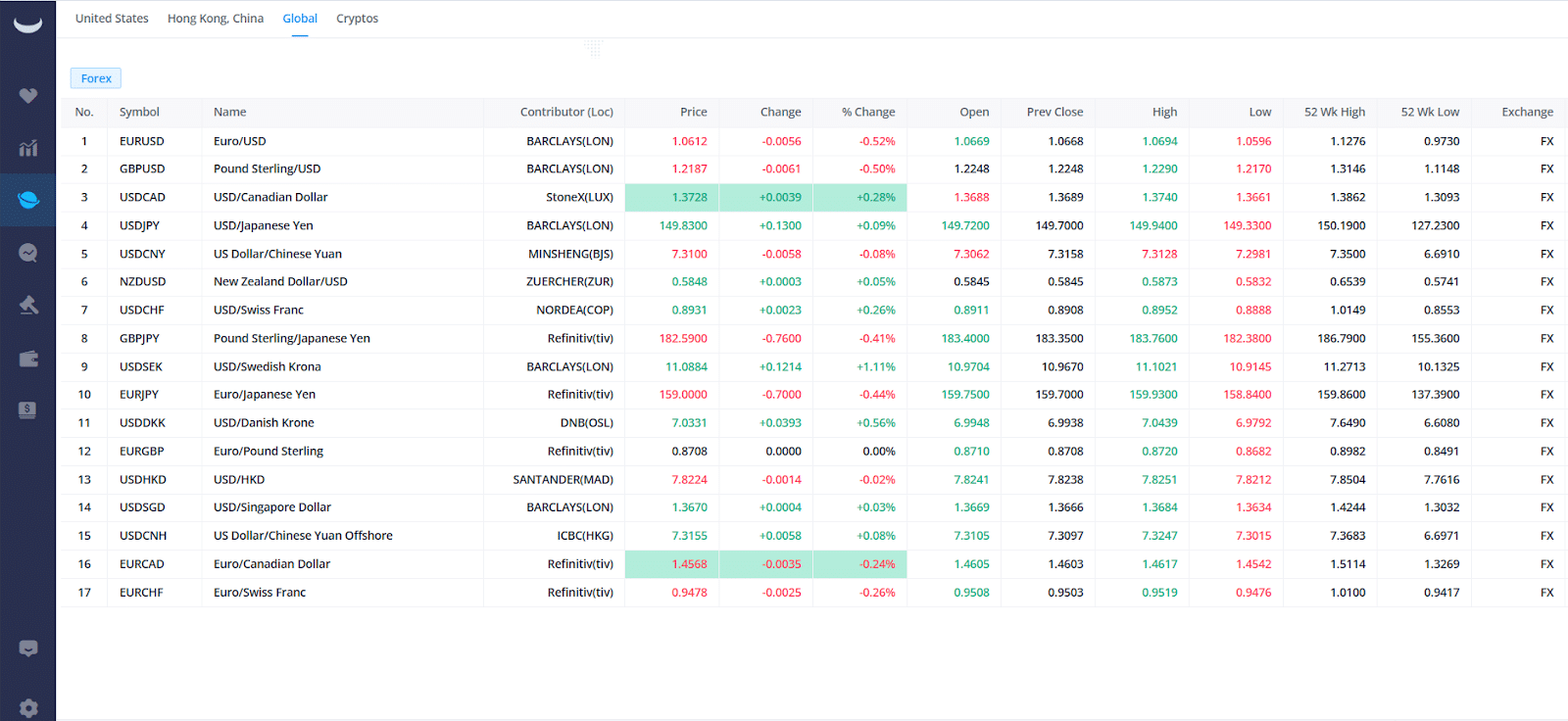
Task: Click the name Euro/Swiss Franc
Action: tap(260, 593)
